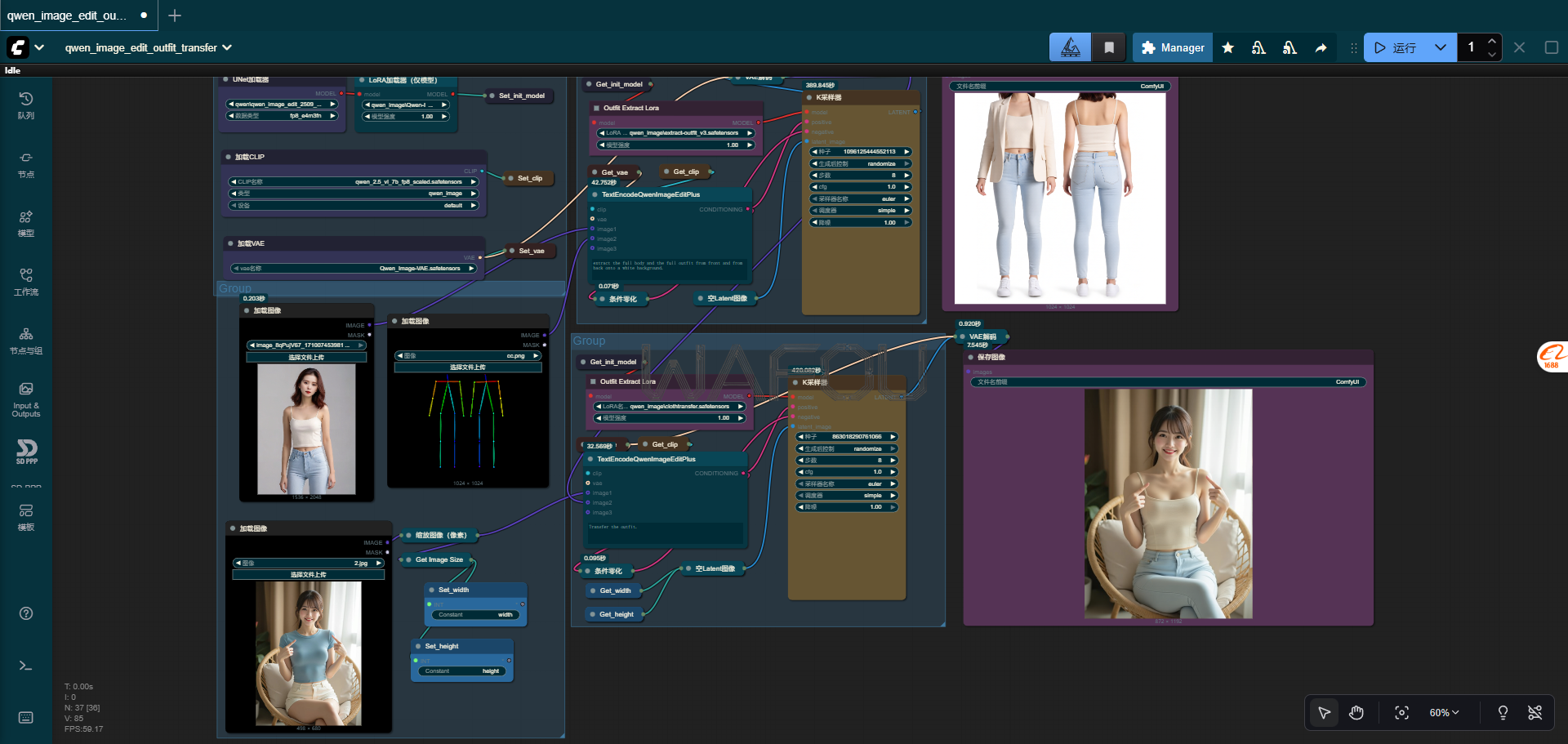Screen dimensions: 1568x744
Task: Click the 模板 templates sidebar icon
Action: (x=26, y=516)
